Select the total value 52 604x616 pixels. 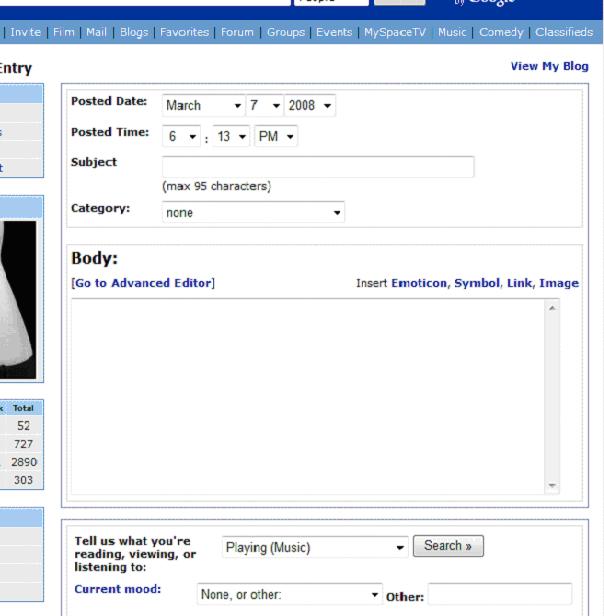point(24,426)
